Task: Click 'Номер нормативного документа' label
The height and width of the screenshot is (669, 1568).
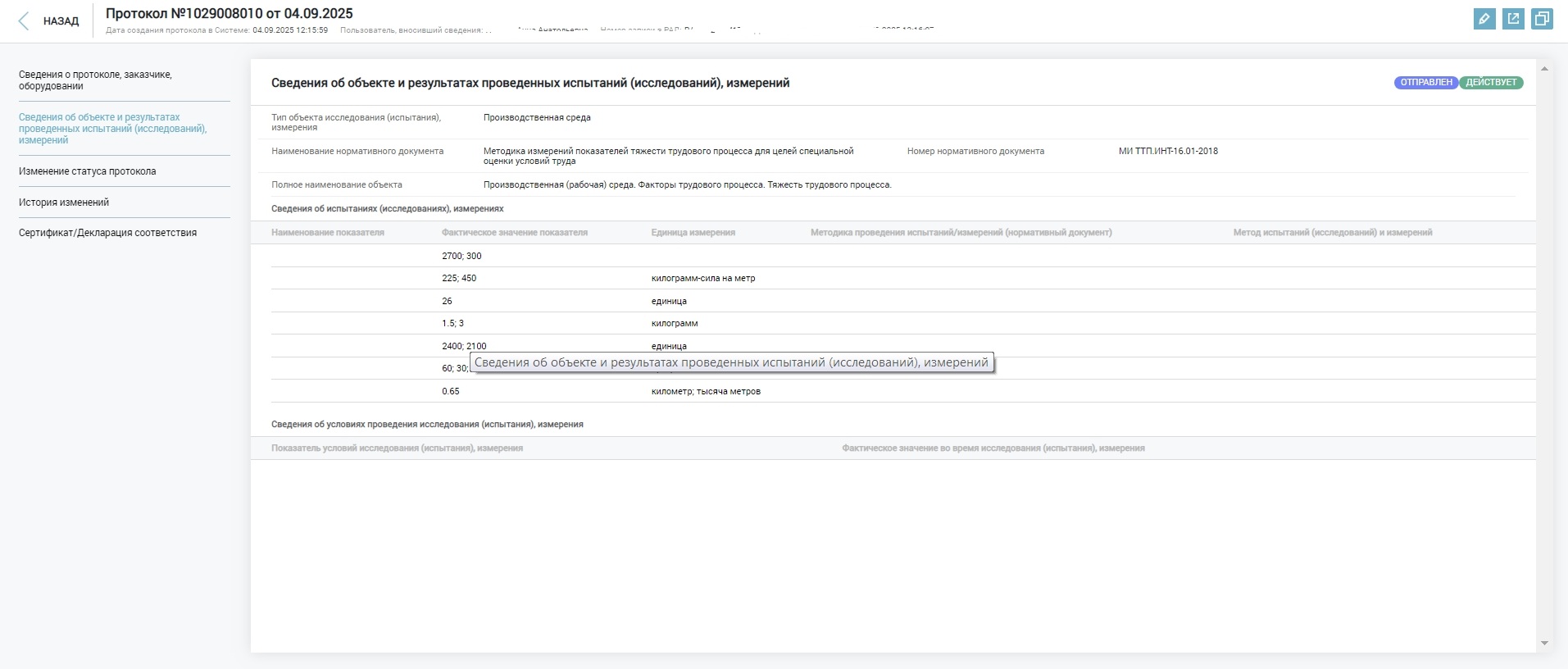Action: click(x=975, y=151)
